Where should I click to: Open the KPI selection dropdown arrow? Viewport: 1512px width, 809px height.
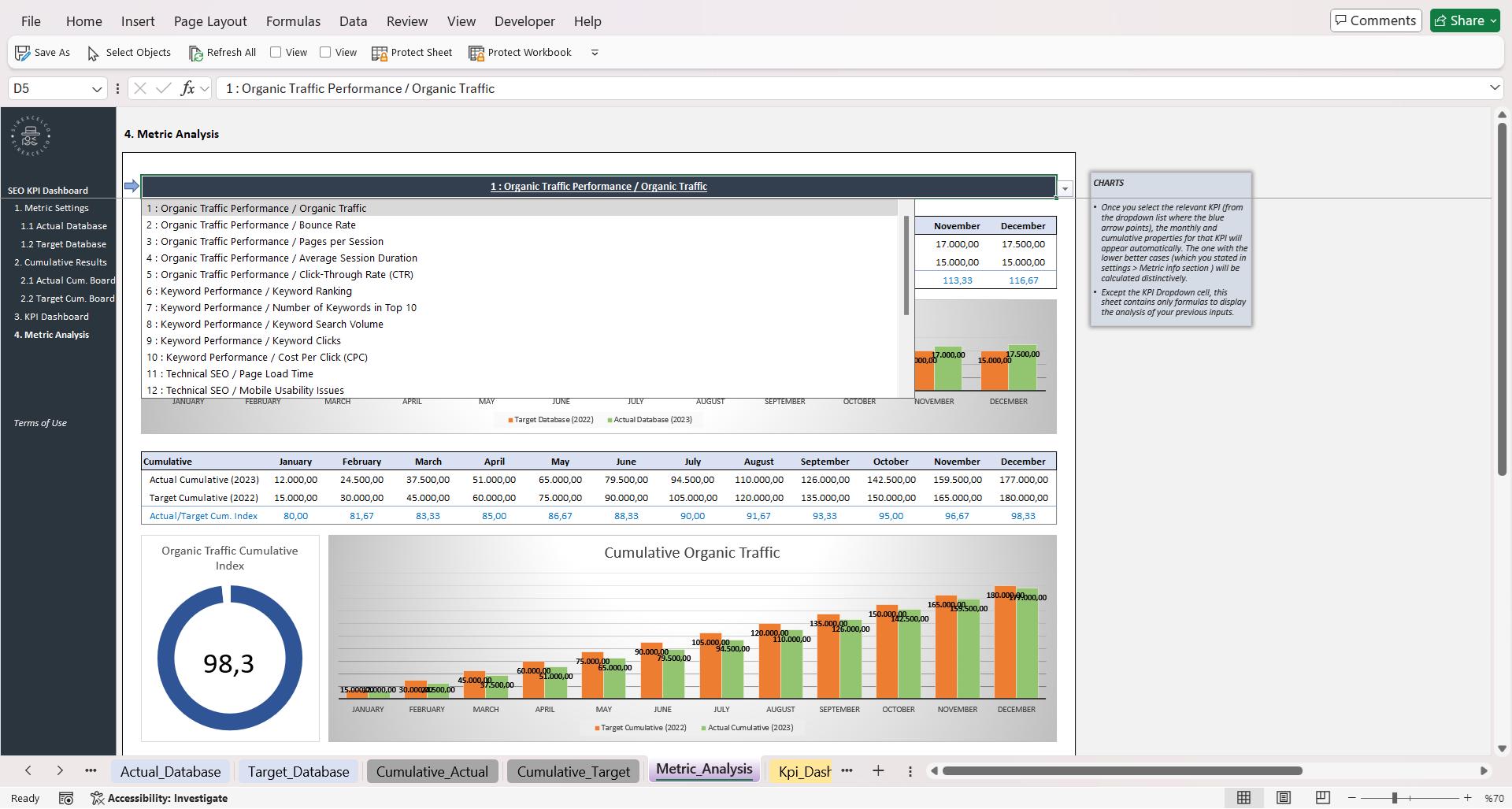click(1065, 188)
